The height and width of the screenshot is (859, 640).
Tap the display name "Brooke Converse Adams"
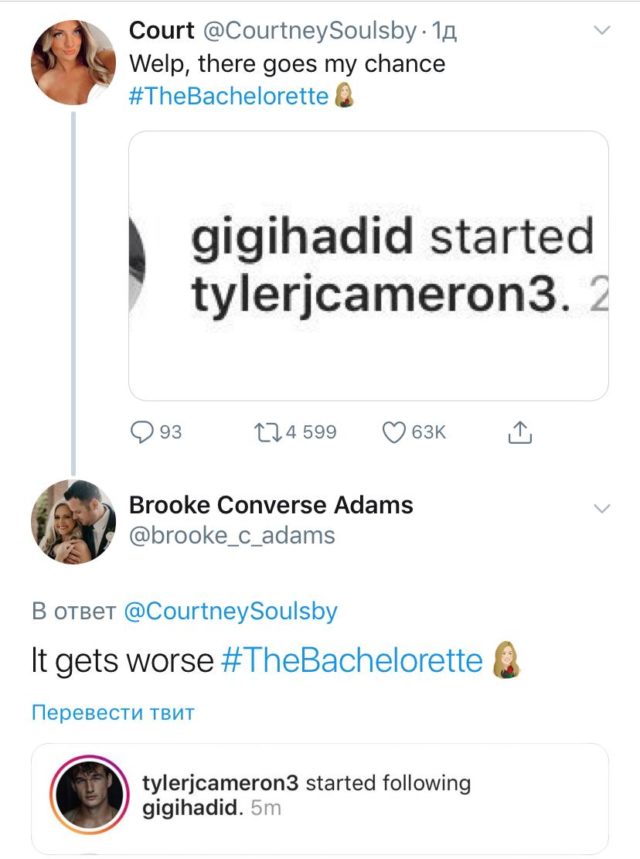point(271,505)
